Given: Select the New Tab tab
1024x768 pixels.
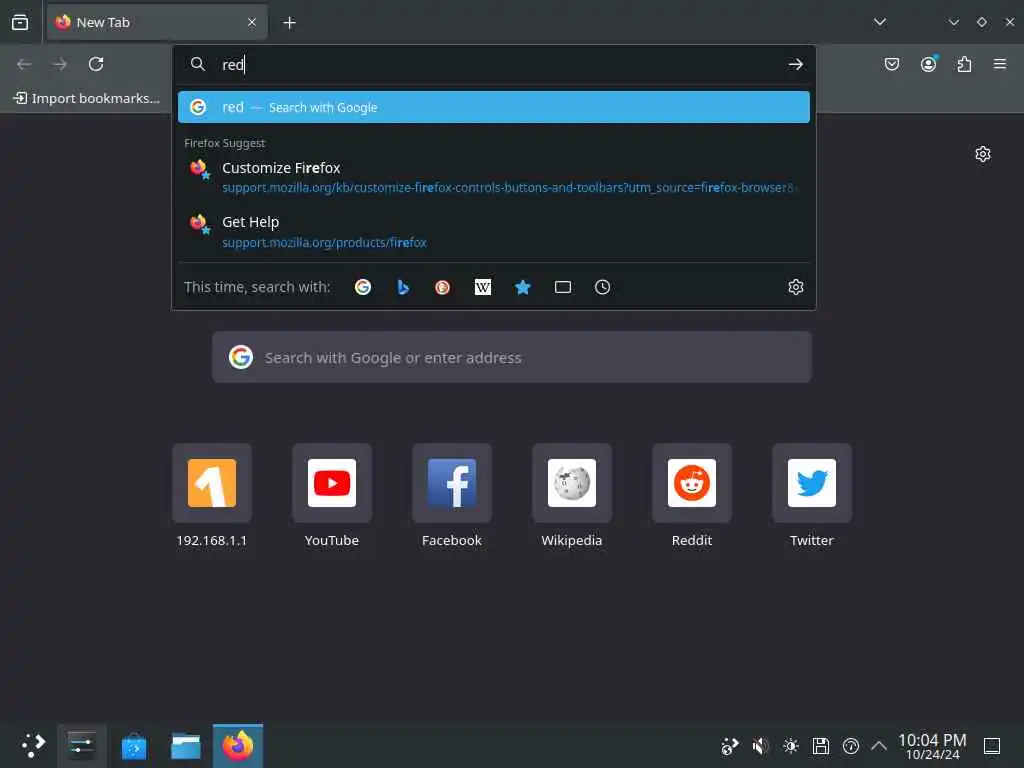Looking at the screenshot, I should point(157,23).
